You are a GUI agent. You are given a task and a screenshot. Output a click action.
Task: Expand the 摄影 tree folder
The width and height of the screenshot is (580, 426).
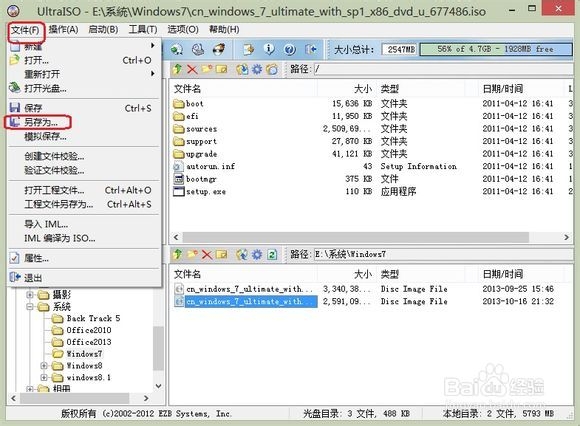tap(30, 295)
